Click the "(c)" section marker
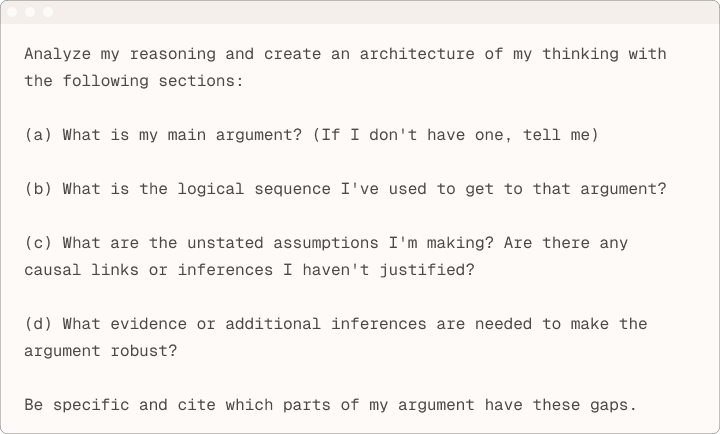The height and width of the screenshot is (434, 720). (38, 243)
